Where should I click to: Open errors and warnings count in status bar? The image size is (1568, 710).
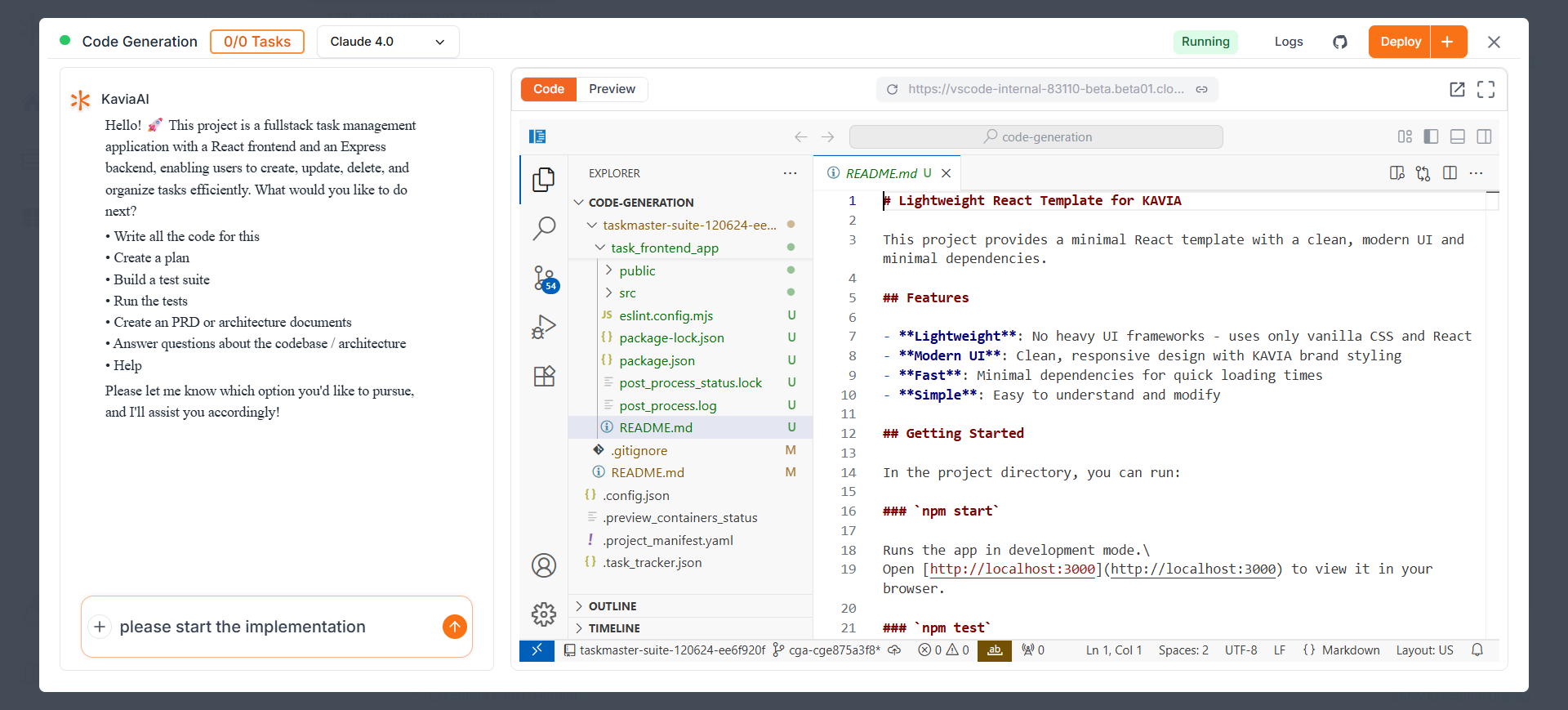[943, 650]
